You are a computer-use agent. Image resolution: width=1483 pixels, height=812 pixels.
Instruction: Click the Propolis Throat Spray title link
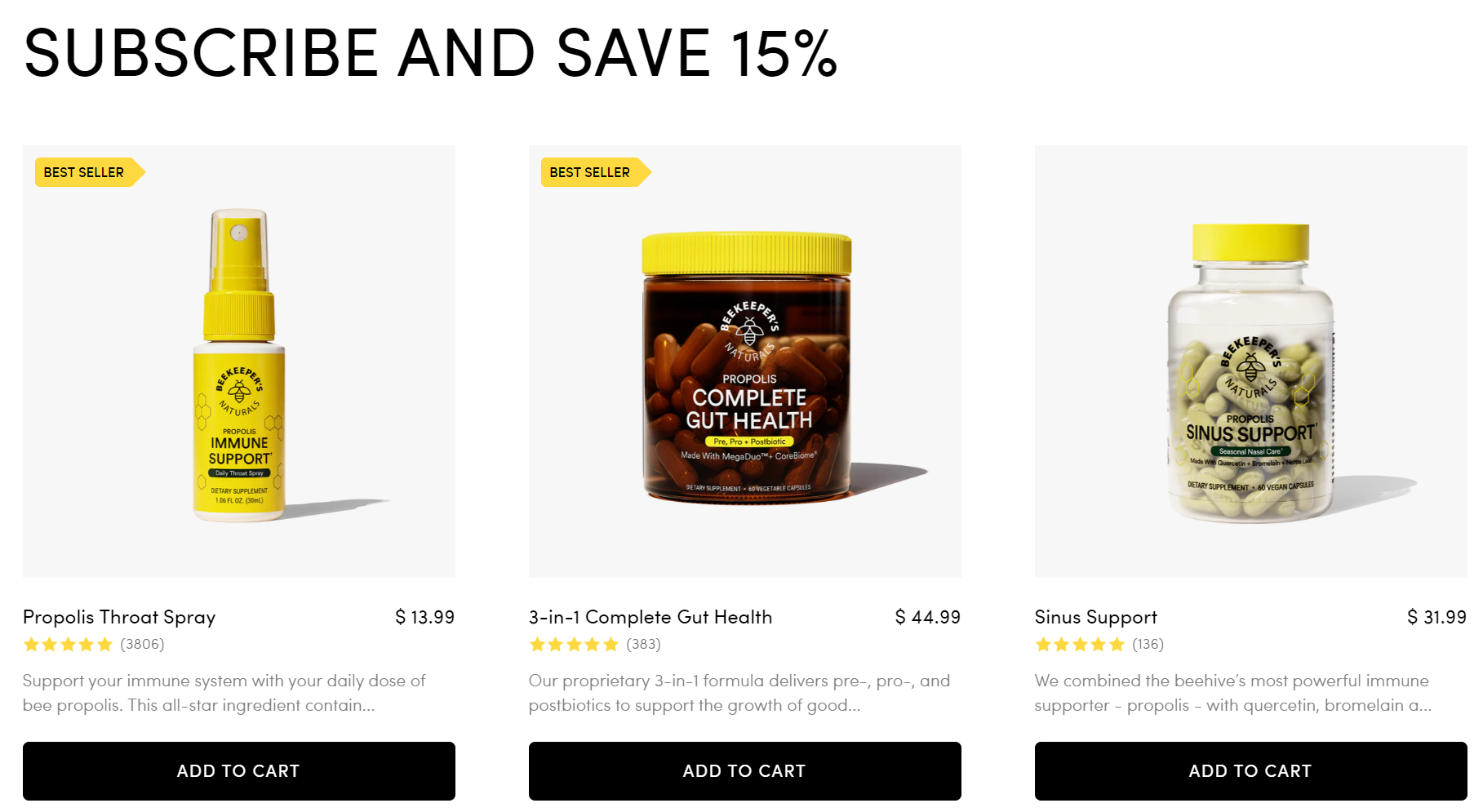119,617
